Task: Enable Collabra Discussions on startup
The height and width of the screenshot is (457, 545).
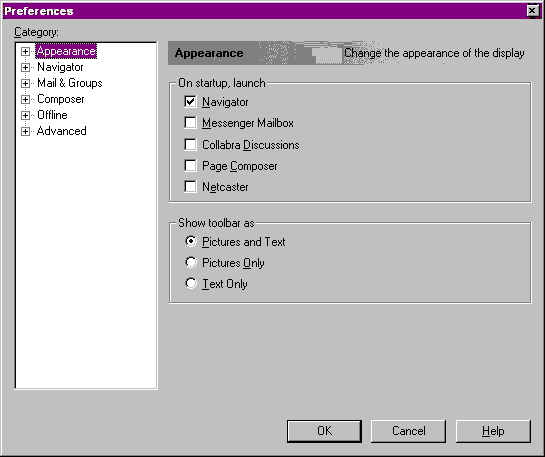Action: coord(190,145)
